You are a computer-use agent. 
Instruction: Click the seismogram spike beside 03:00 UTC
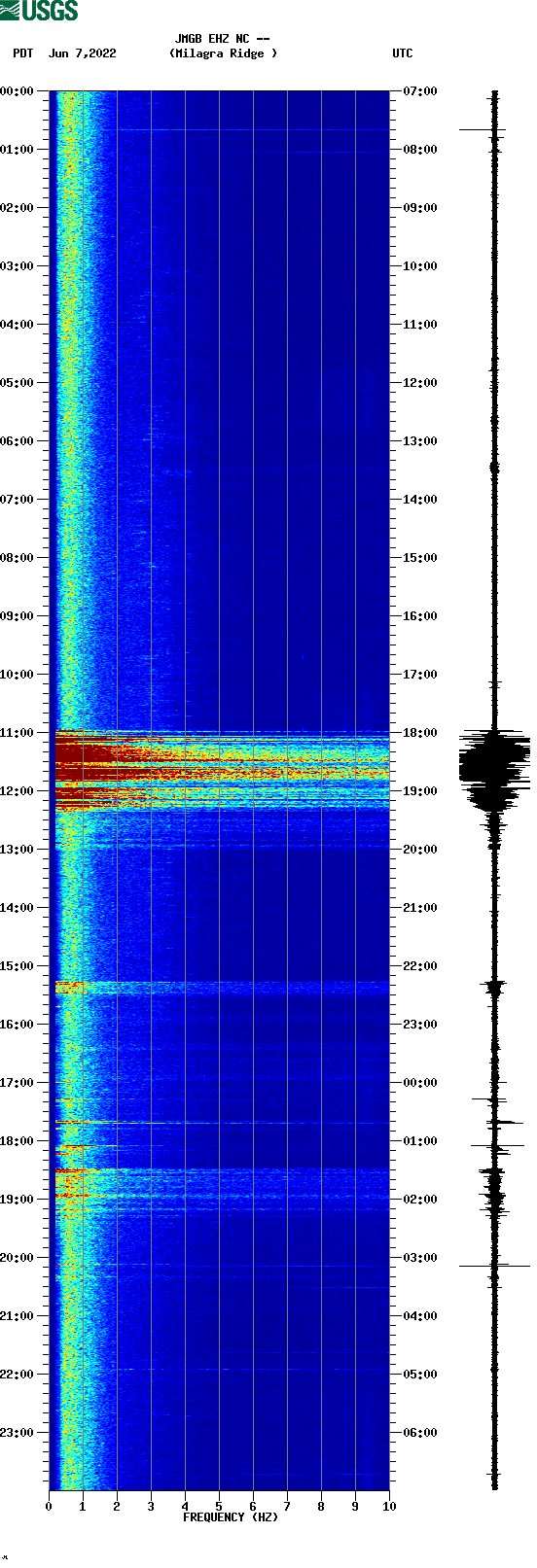495,1266
